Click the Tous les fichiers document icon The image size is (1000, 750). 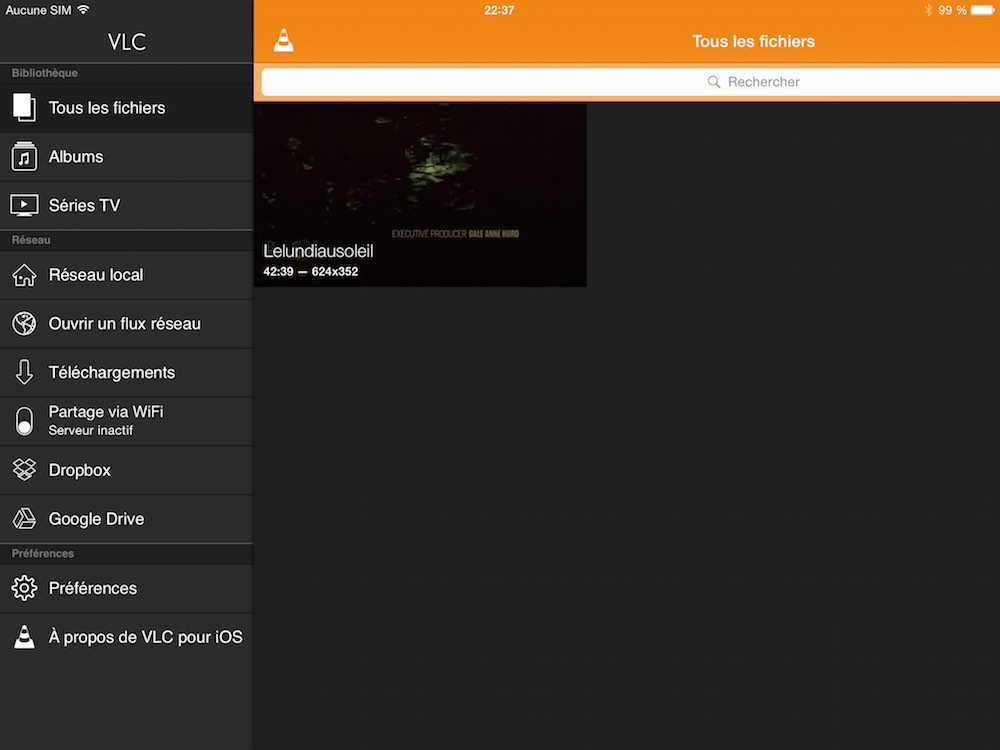tap(24, 107)
